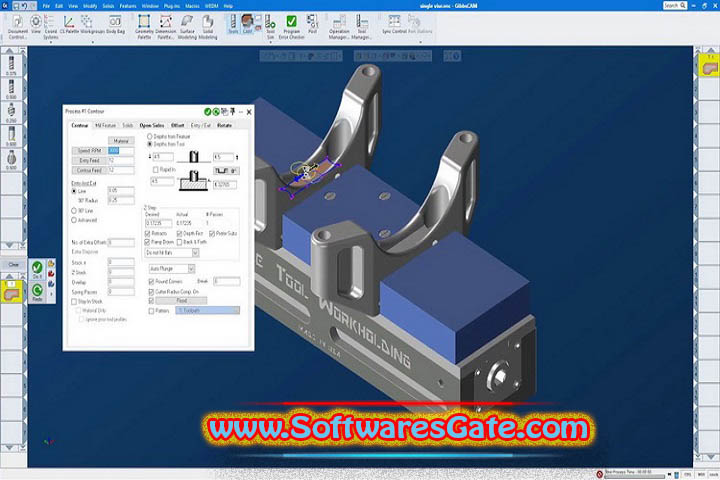
Task: Toggle the Tools list icon
Action: (x=233, y=24)
